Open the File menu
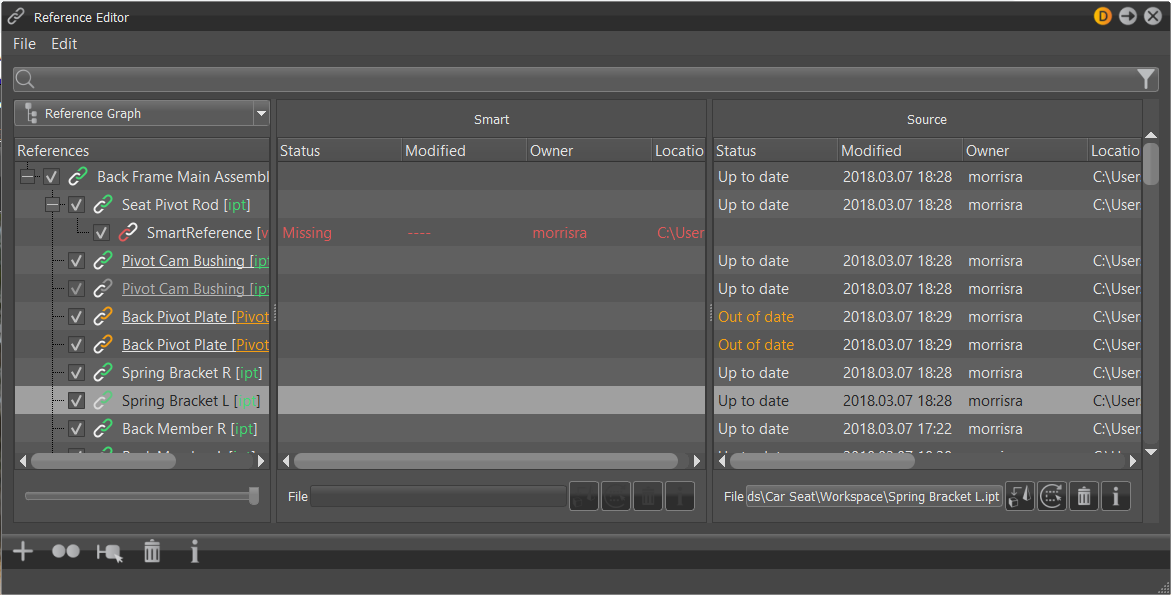 23,43
